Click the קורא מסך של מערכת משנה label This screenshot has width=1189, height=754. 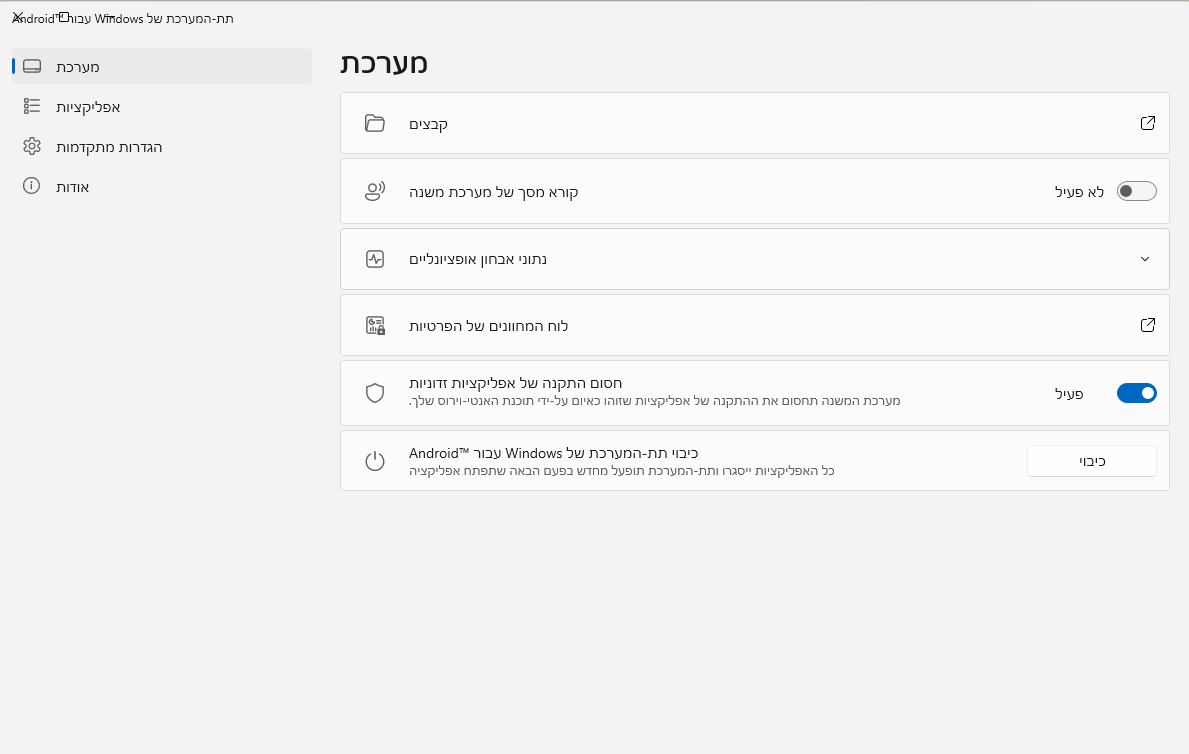[x=494, y=192]
